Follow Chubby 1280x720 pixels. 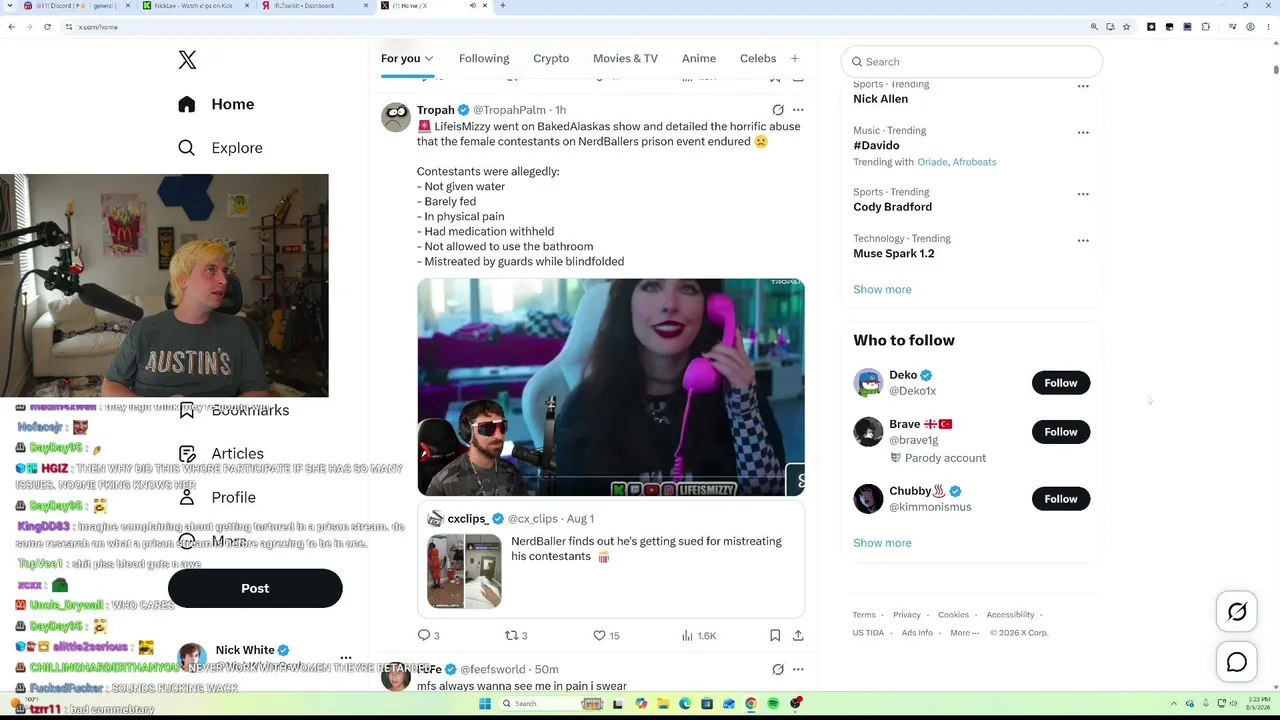pyautogui.click(x=1061, y=499)
